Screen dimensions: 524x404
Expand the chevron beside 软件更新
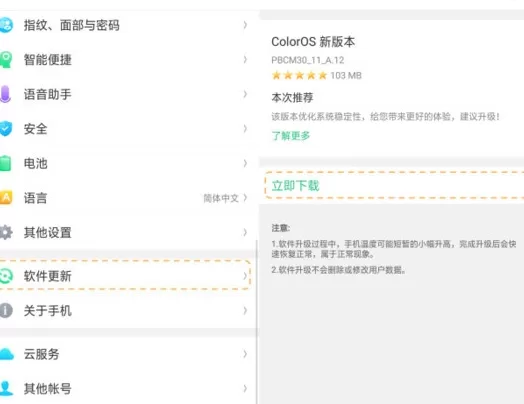(245, 276)
